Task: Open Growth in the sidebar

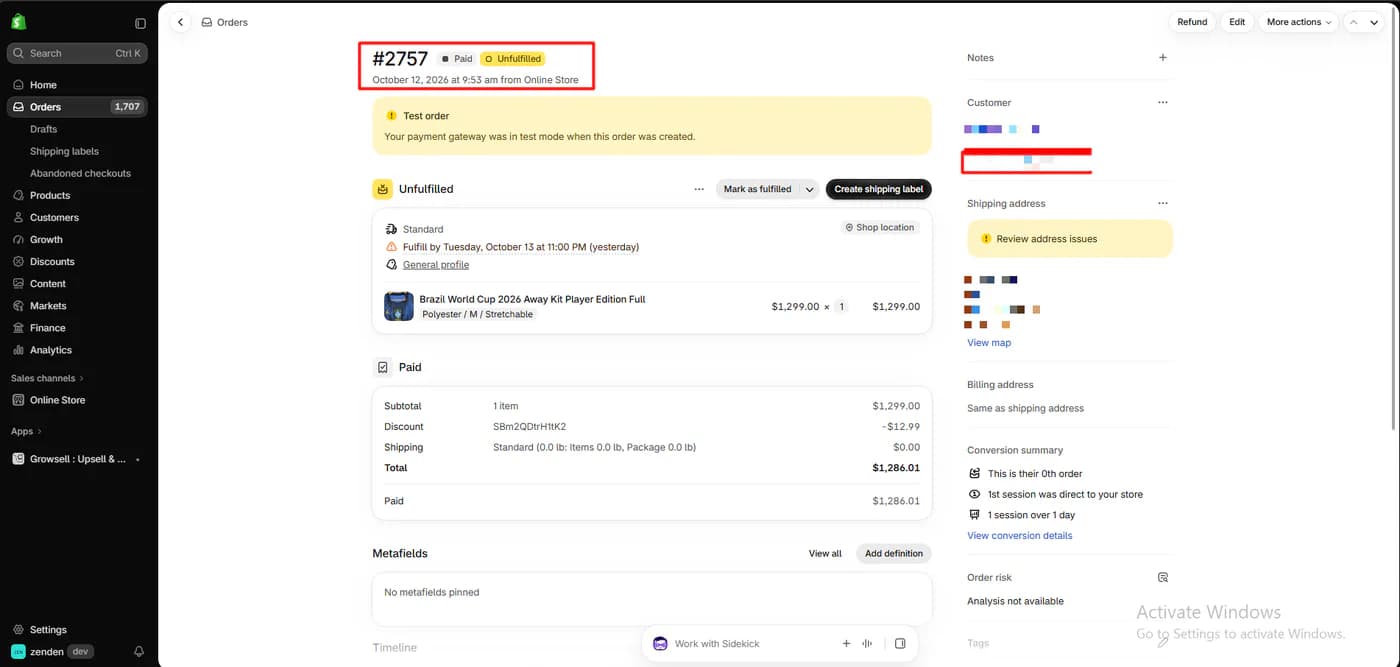Action: point(46,240)
